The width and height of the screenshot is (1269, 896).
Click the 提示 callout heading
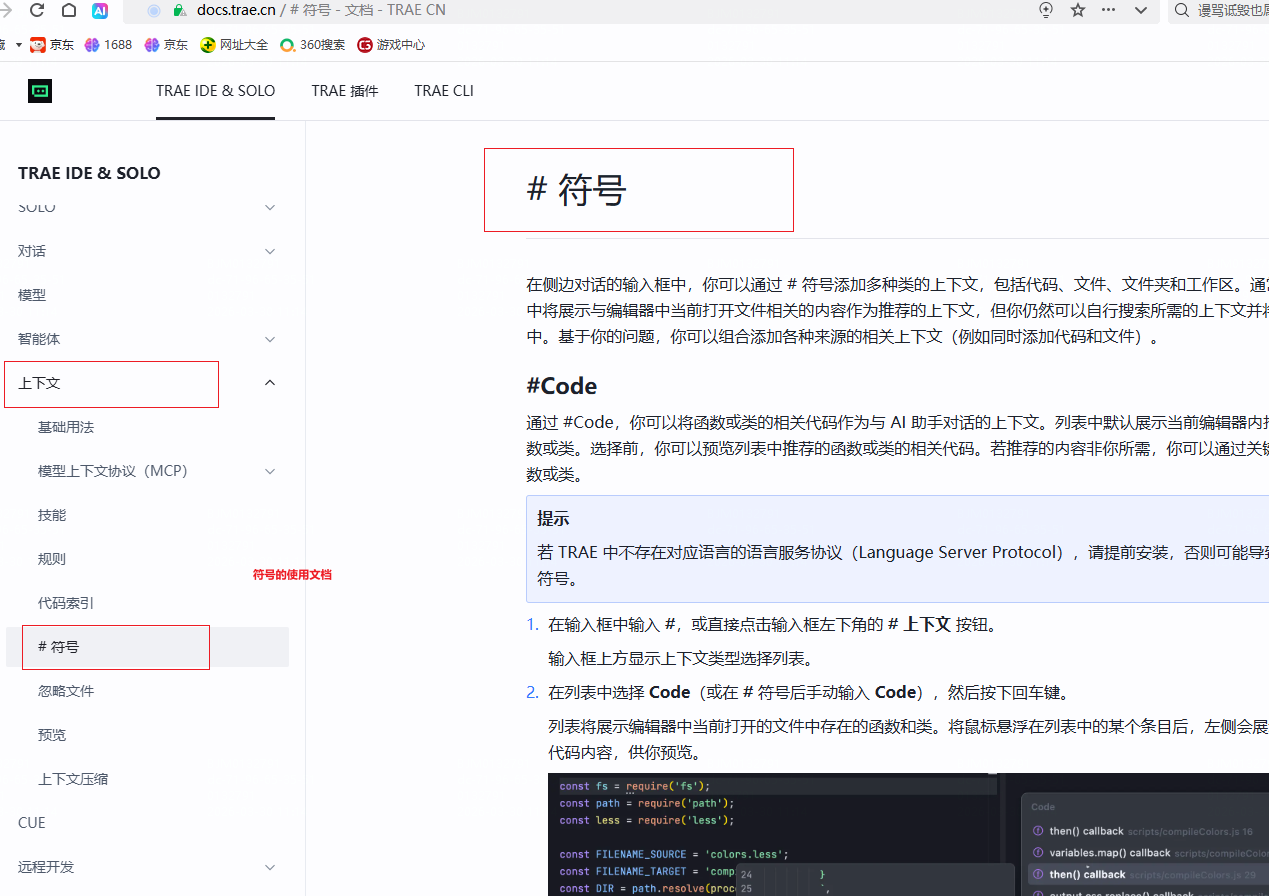(553, 518)
